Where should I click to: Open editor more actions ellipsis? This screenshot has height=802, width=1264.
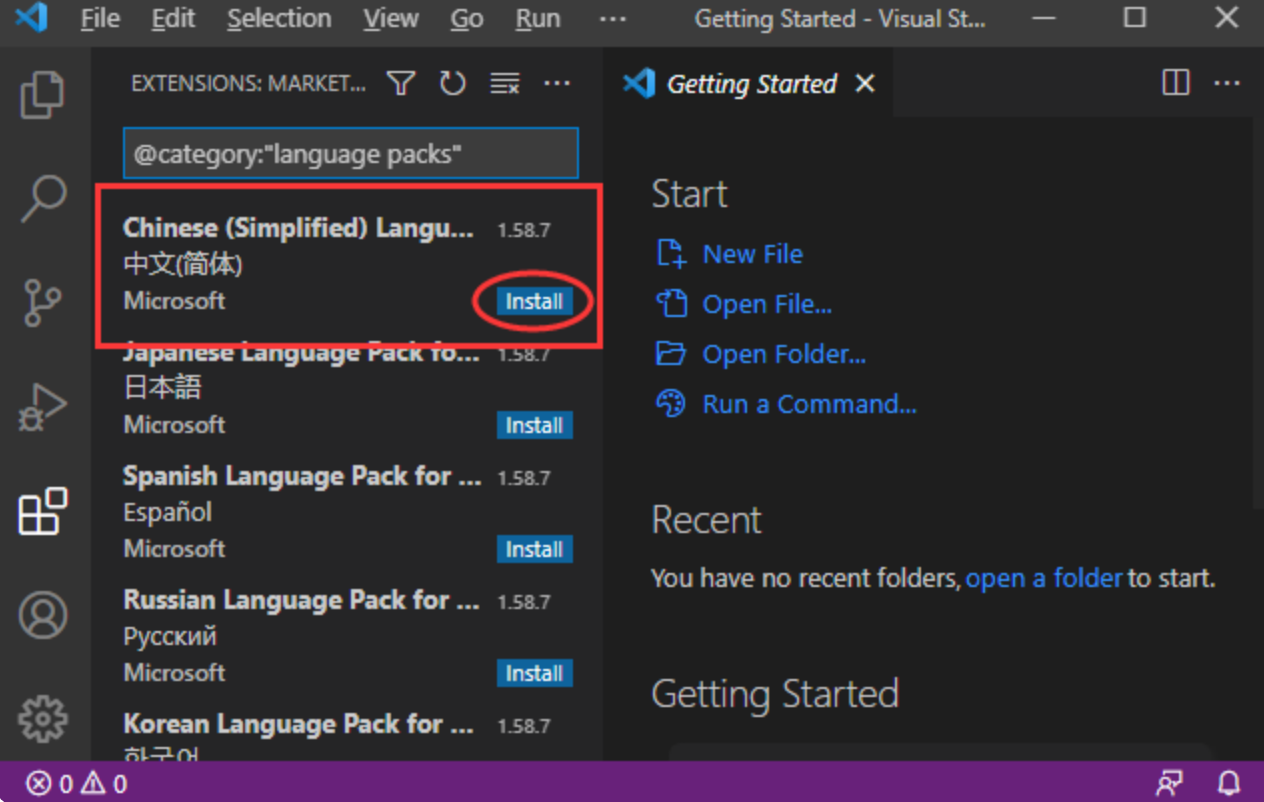point(1227,83)
